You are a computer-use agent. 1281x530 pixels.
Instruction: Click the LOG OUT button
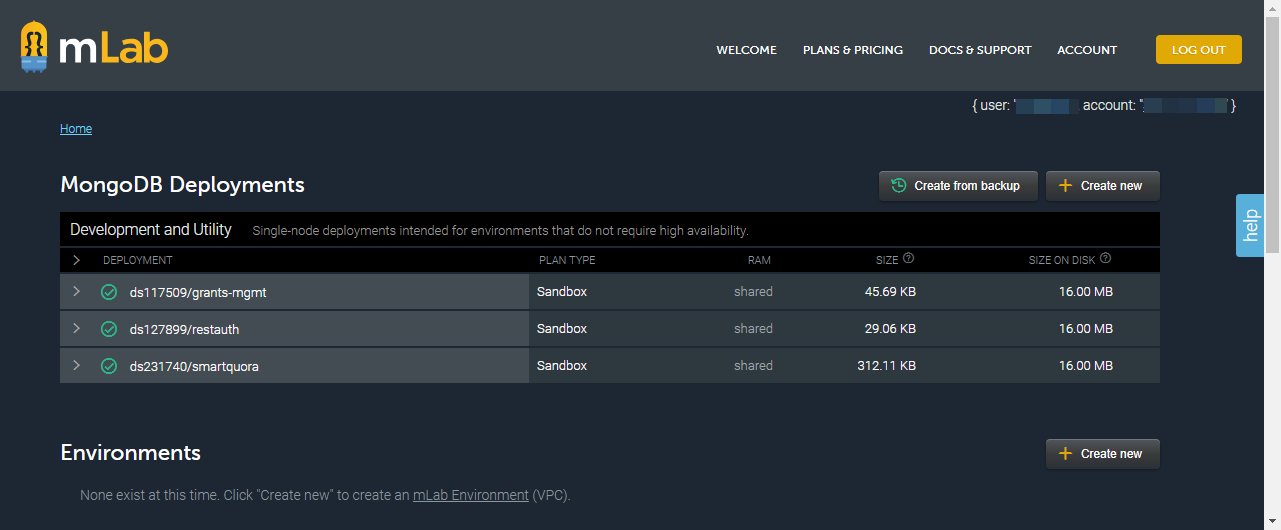click(x=1199, y=50)
